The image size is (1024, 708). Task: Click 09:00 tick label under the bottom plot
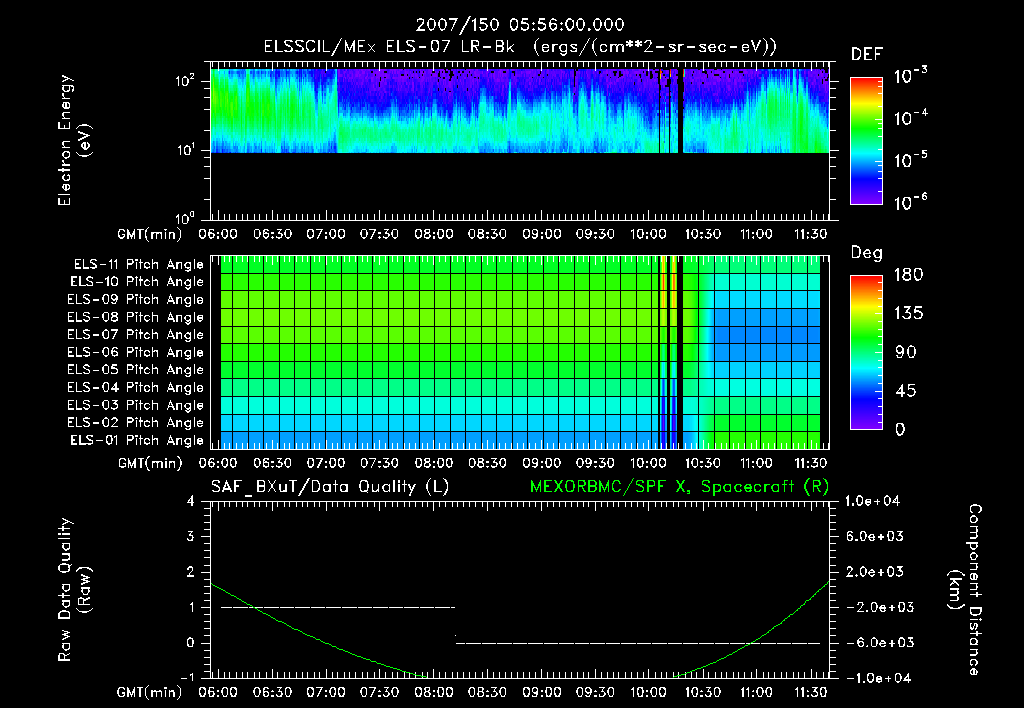(541, 692)
